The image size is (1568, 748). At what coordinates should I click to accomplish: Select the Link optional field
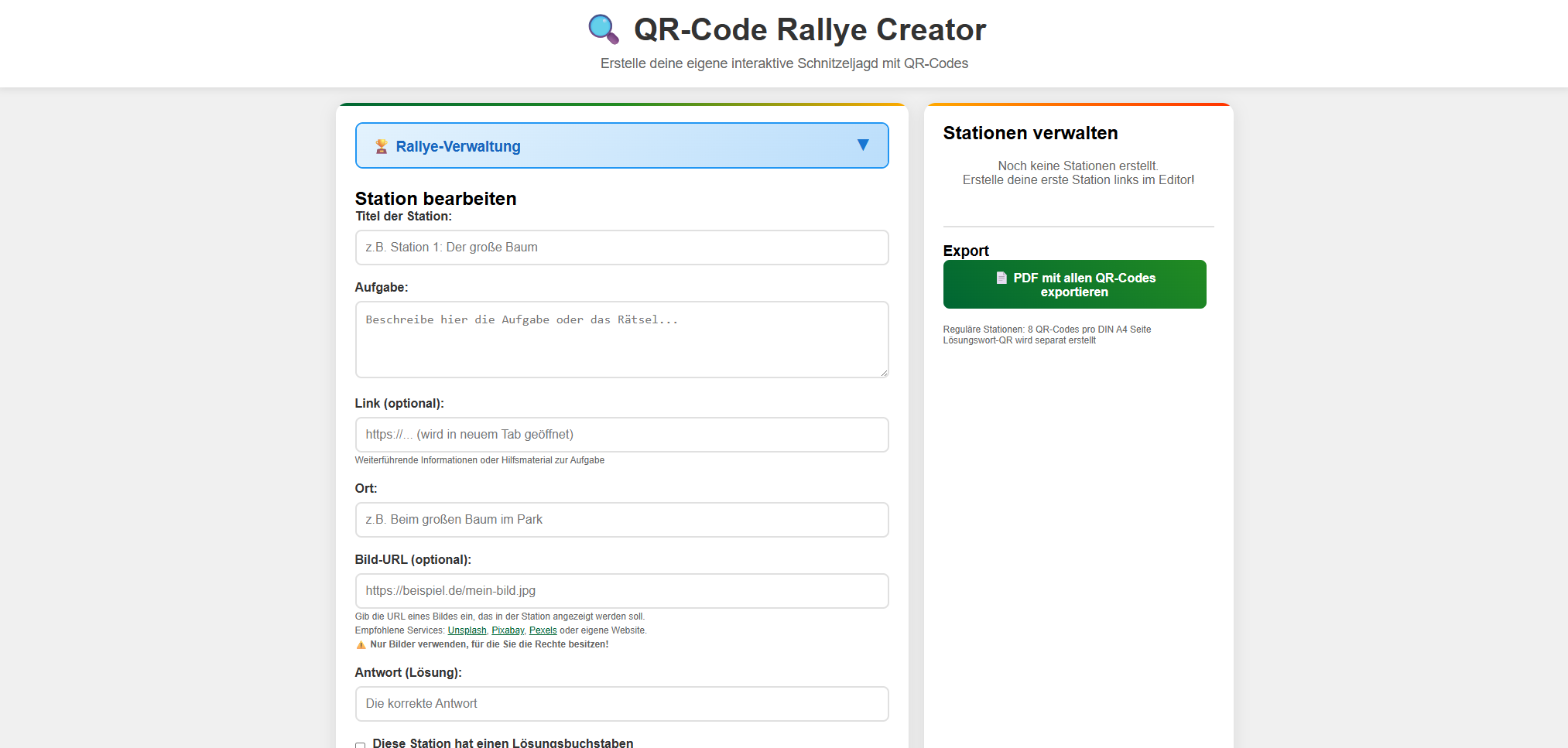[621, 434]
